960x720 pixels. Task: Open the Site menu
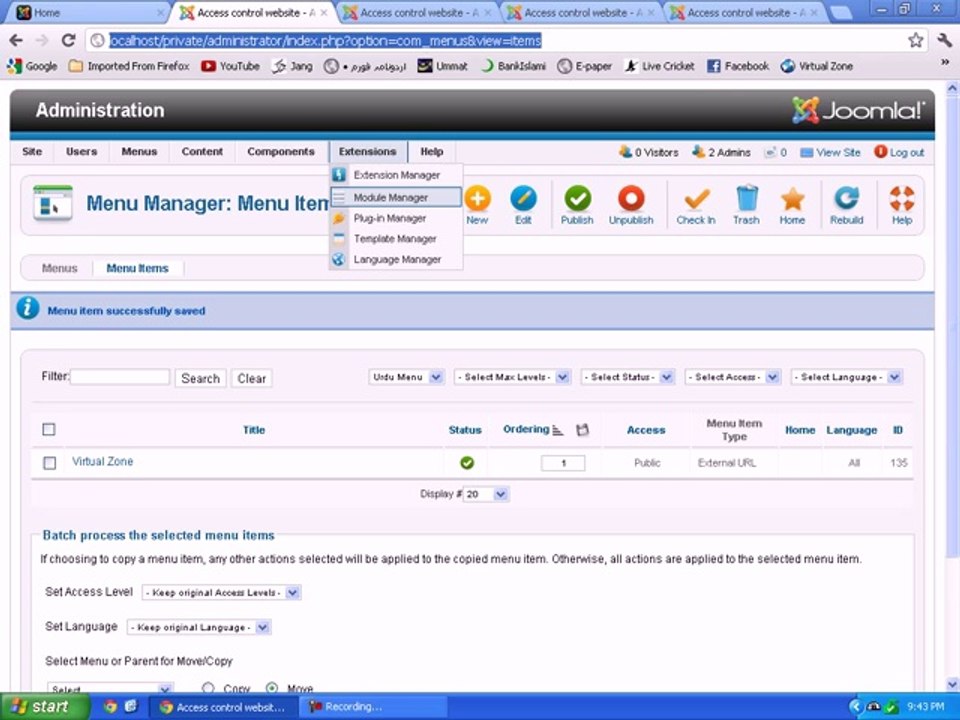click(x=32, y=152)
